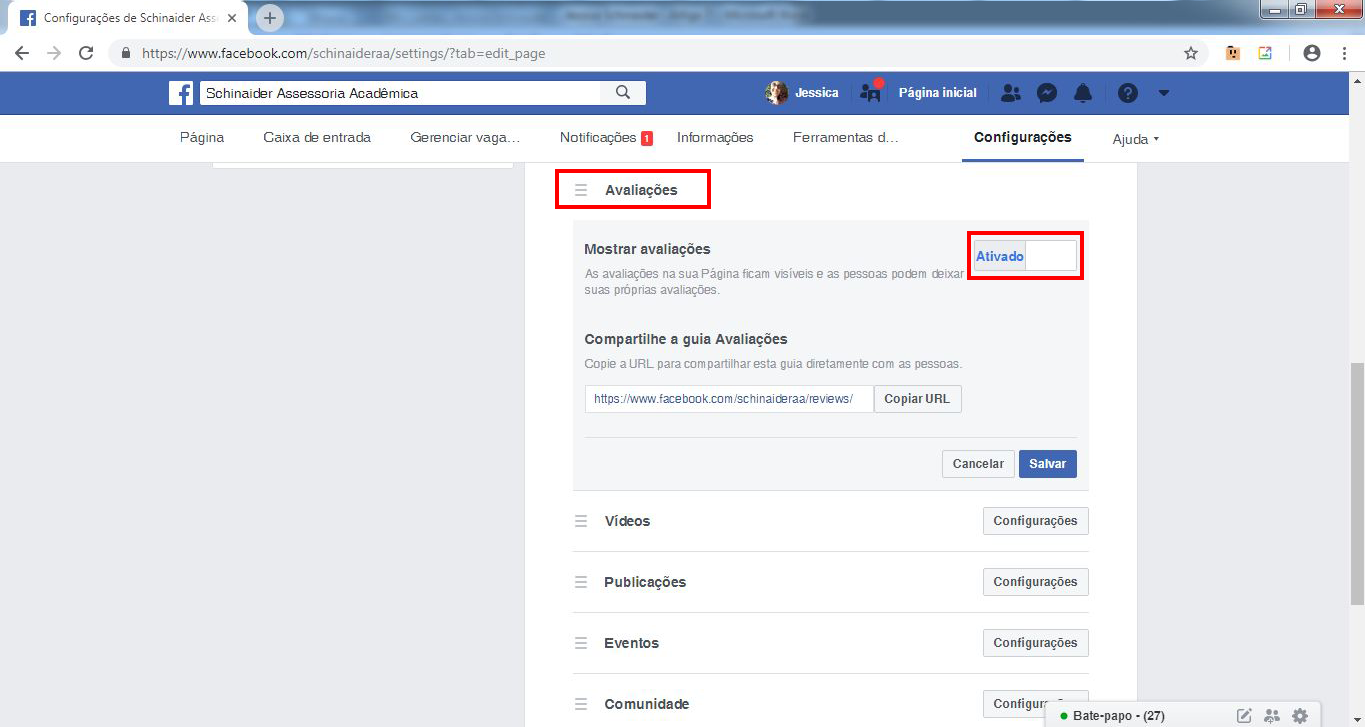Collapse the Avaliações section header
Viewport: 1365px width, 727px height.
[x=641, y=190]
